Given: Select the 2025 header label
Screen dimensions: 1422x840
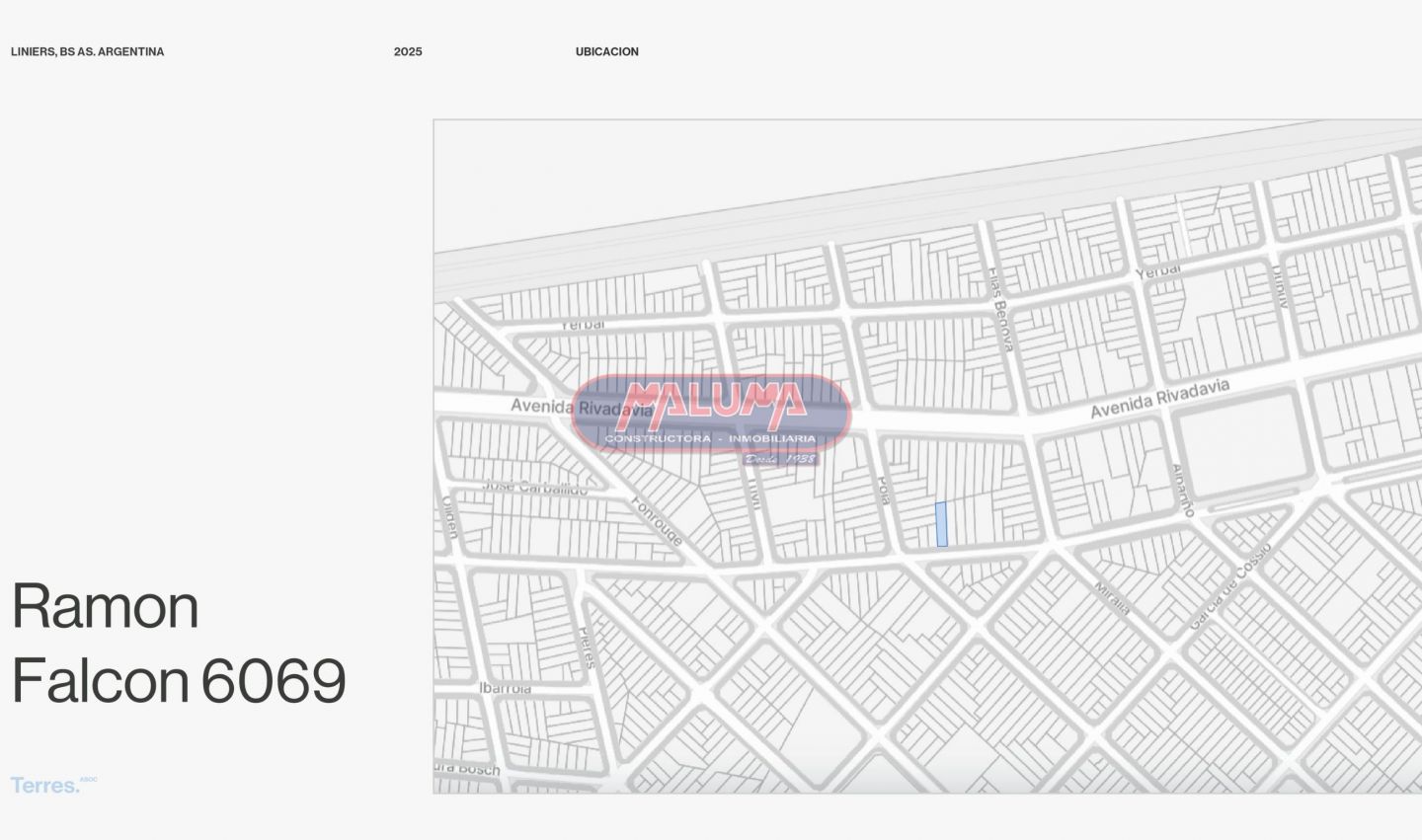Looking at the screenshot, I should click(x=407, y=51).
